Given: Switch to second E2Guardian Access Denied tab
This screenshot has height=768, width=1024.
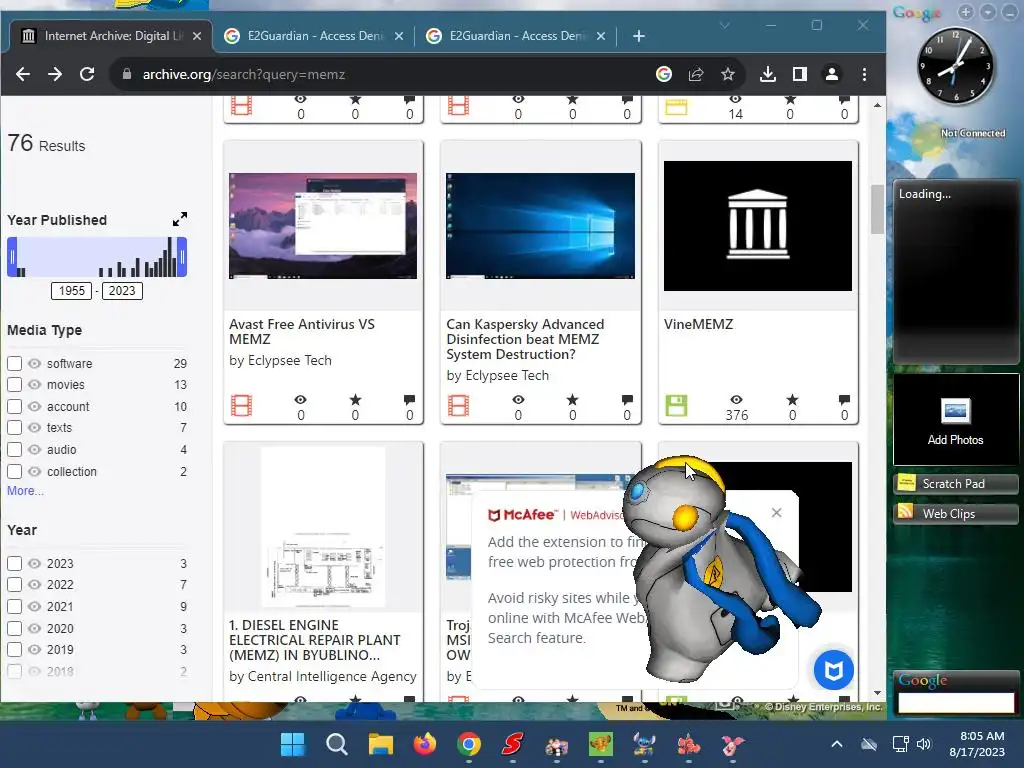Looking at the screenshot, I should point(516,36).
